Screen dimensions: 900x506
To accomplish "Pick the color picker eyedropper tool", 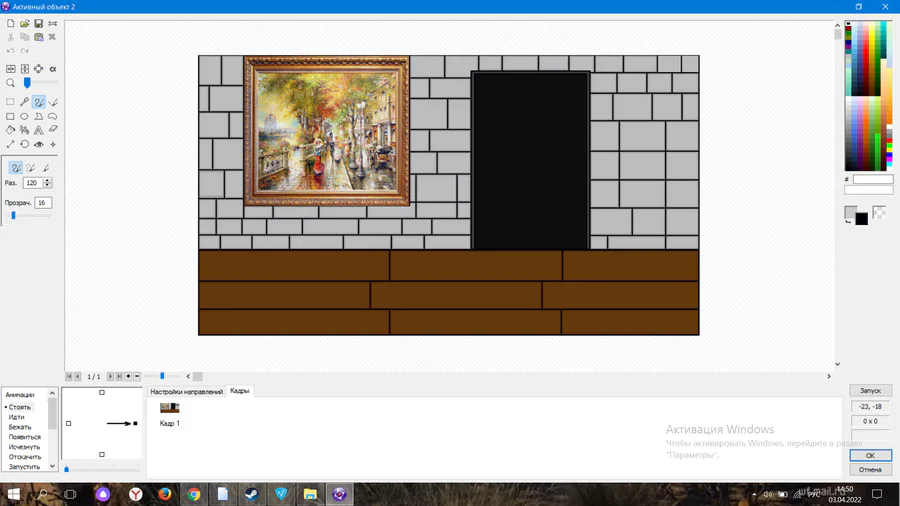I will (x=25, y=102).
